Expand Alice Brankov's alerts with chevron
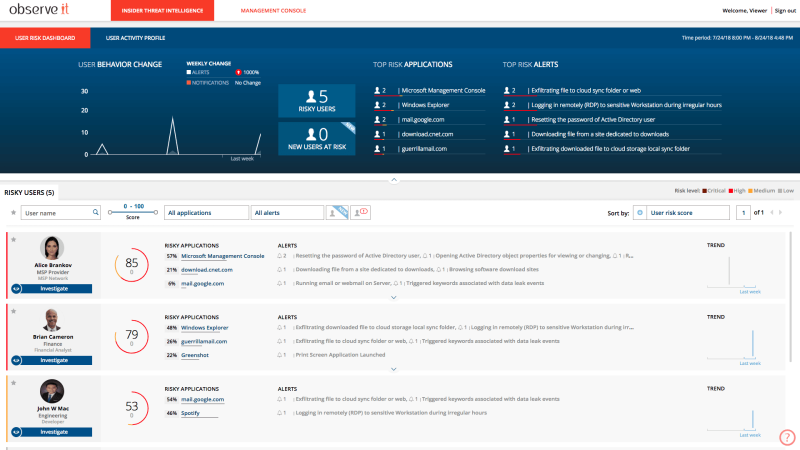 (x=394, y=297)
